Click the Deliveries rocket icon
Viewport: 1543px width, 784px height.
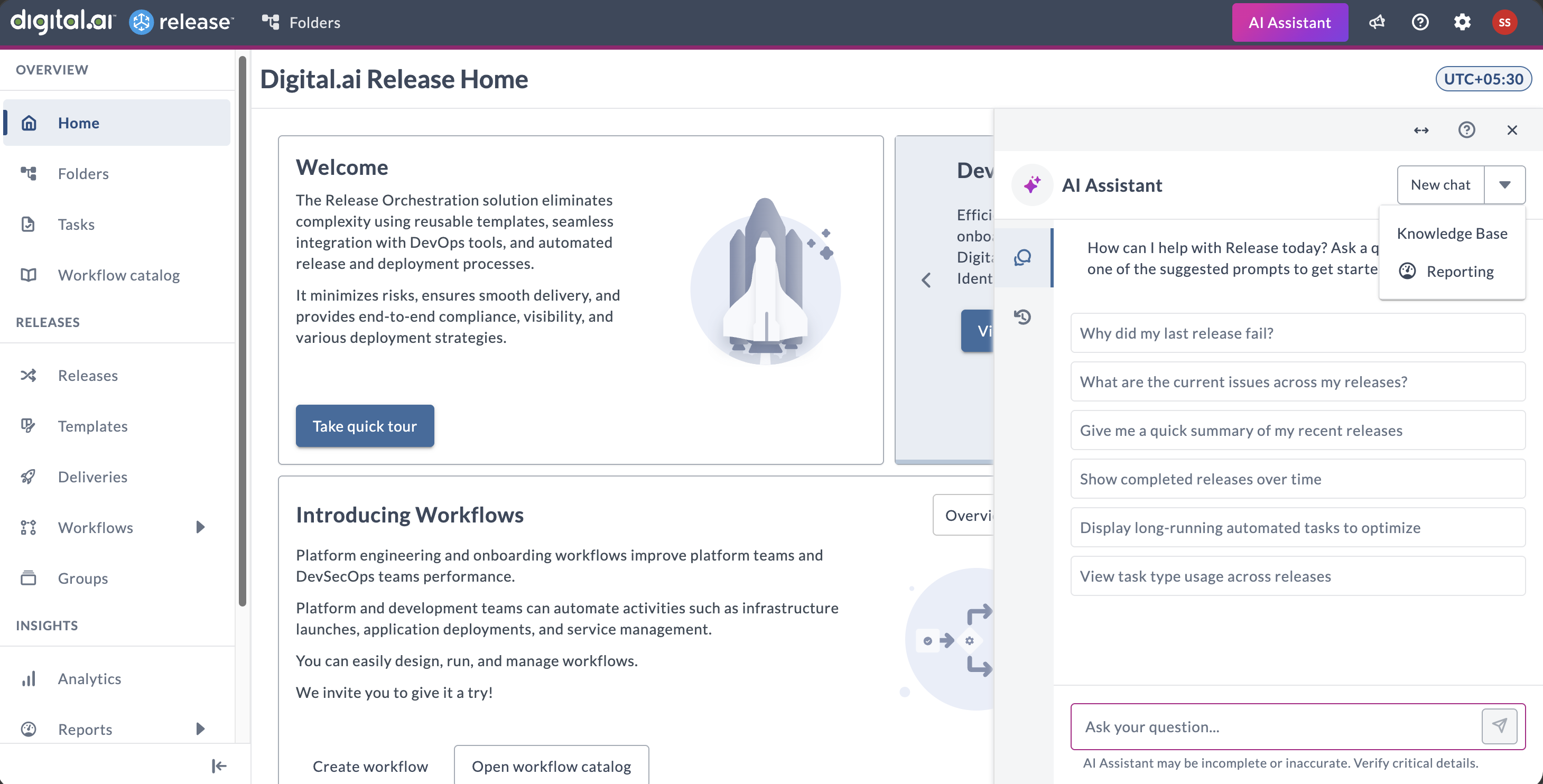(29, 477)
